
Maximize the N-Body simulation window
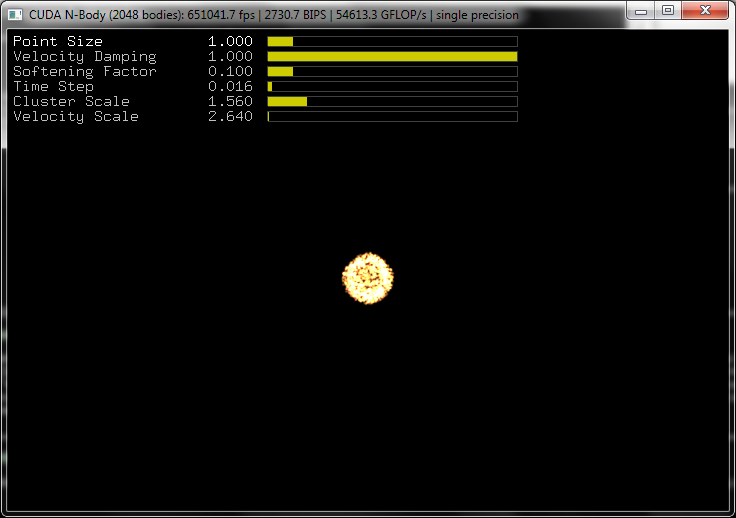coord(667,11)
